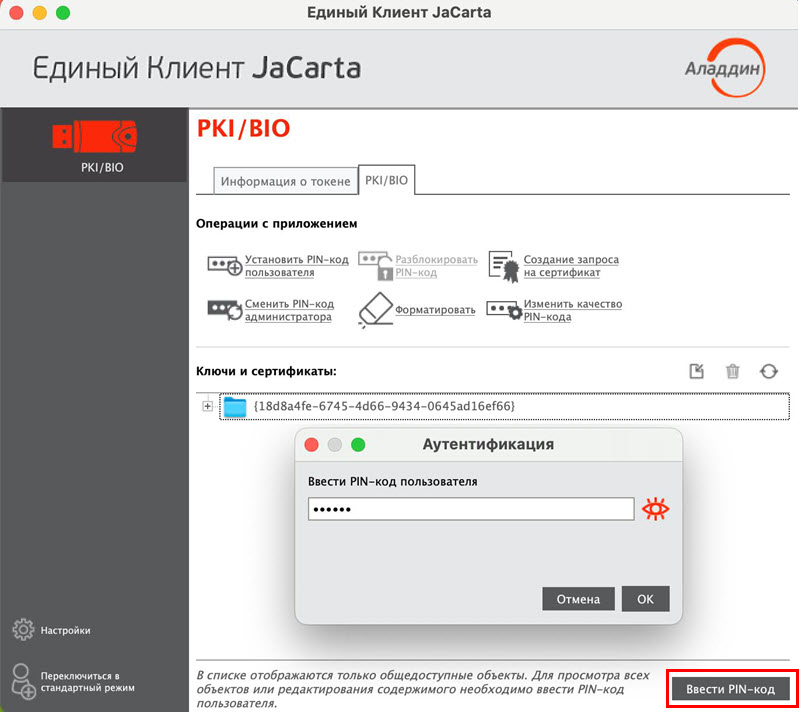Click the Ввести PIN-код button
The height and width of the screenshot is (713, 799).
tap(731, 689)
